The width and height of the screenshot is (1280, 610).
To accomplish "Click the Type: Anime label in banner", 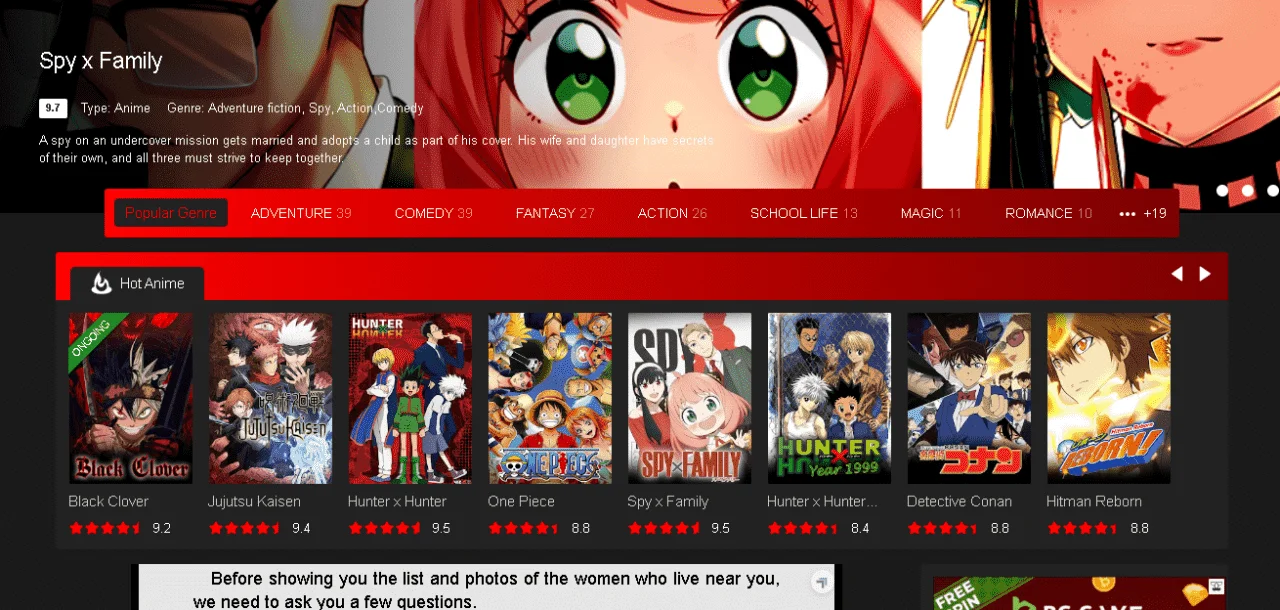I will [116, 108].
